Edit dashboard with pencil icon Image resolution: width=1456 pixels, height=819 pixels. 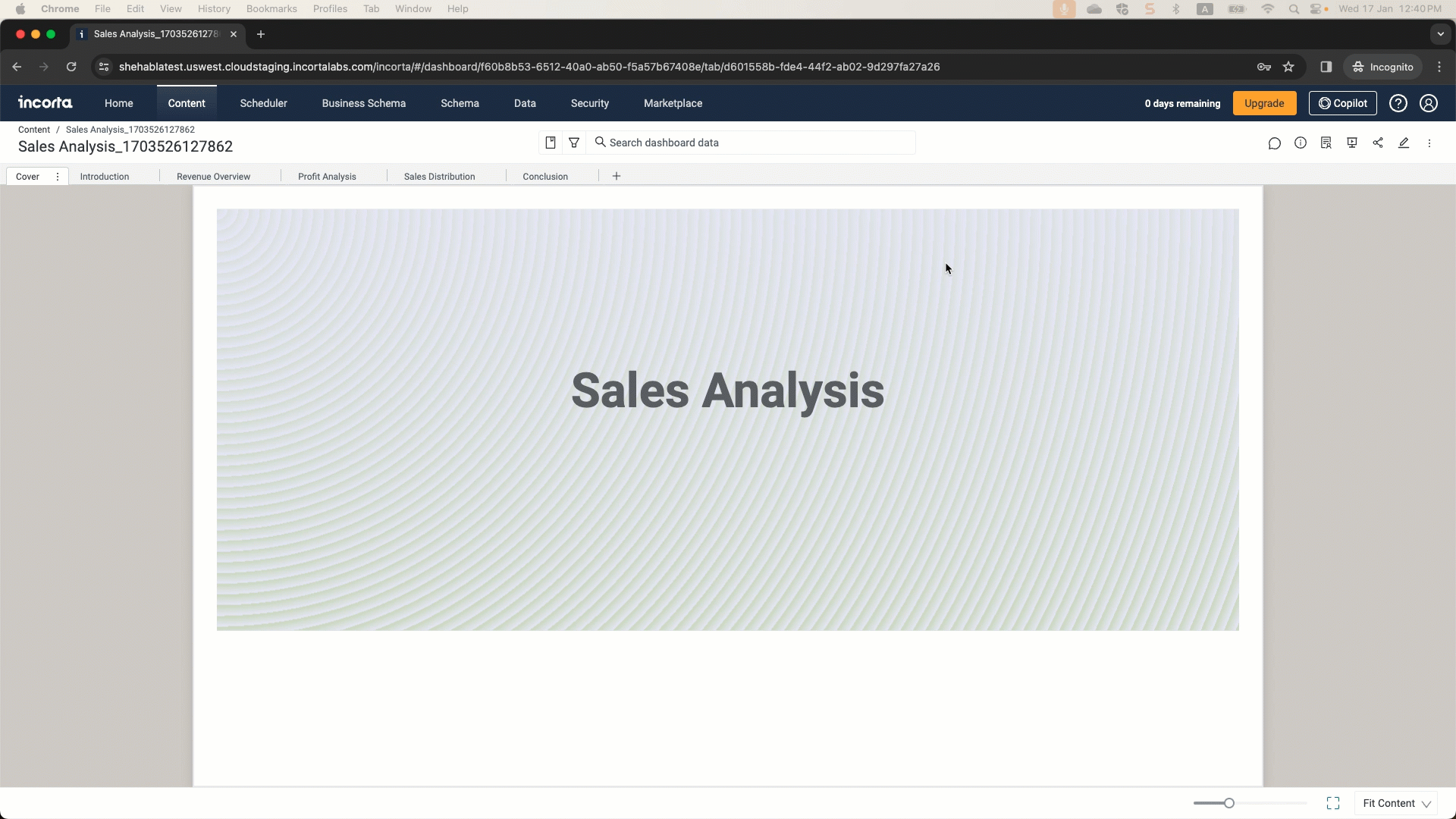[x=1404, y=143]
